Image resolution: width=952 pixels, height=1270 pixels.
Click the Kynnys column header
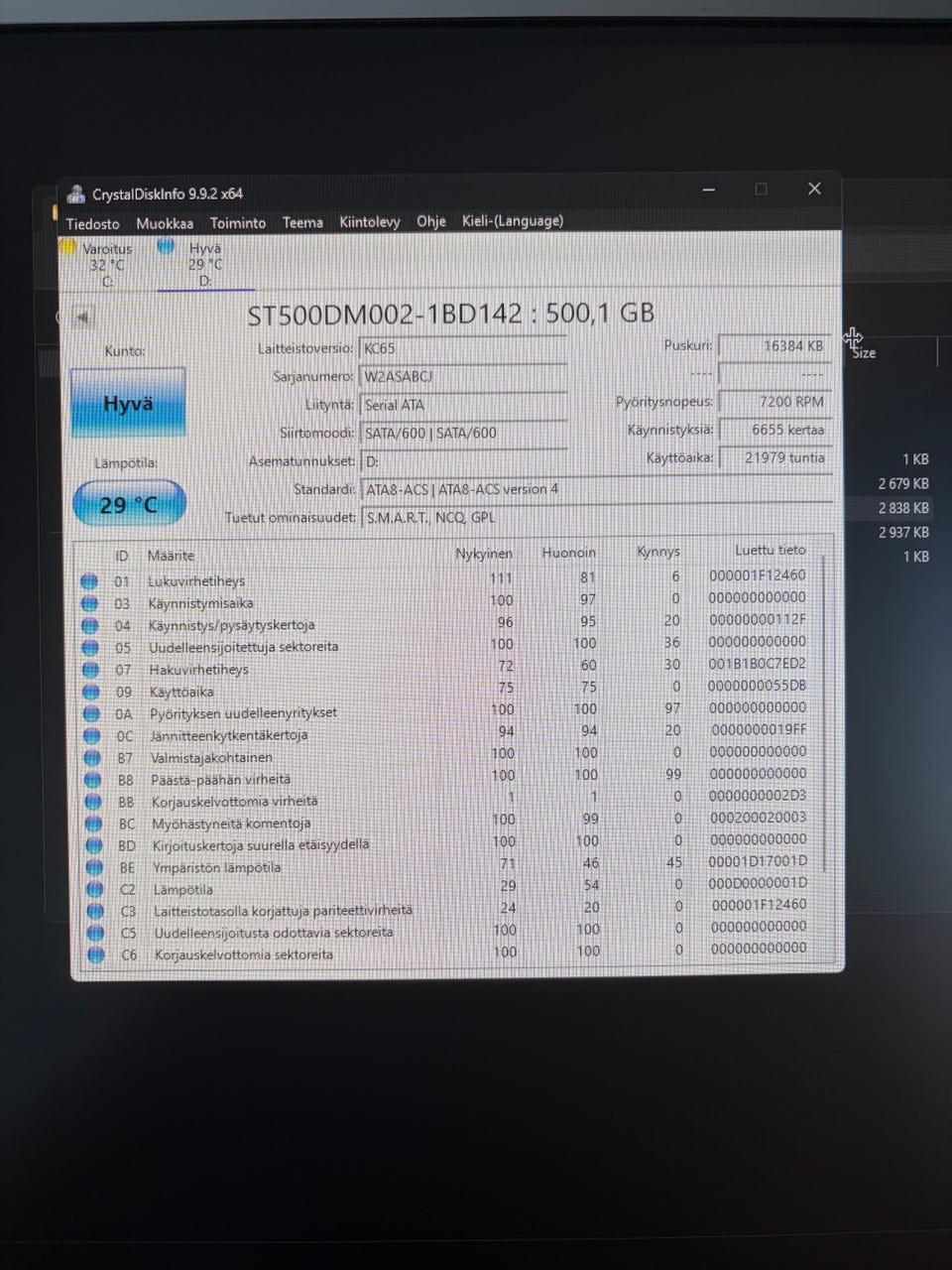(658, 552)
